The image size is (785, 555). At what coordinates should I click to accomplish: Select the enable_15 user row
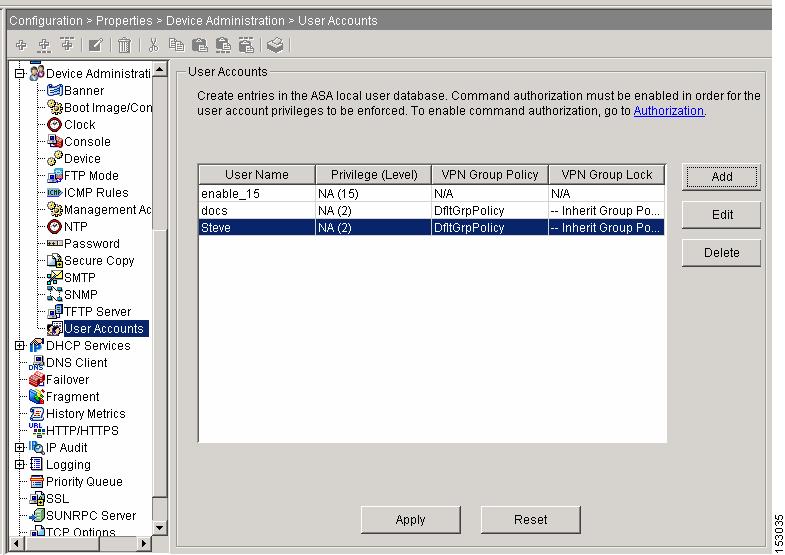click(432, 194)
